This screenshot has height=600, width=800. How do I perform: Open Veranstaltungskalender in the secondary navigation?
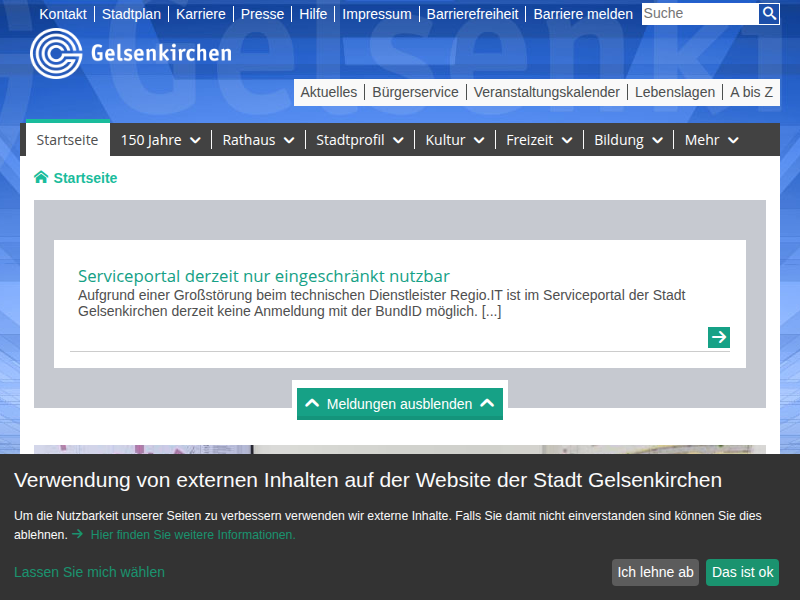[x=546, y=92]
